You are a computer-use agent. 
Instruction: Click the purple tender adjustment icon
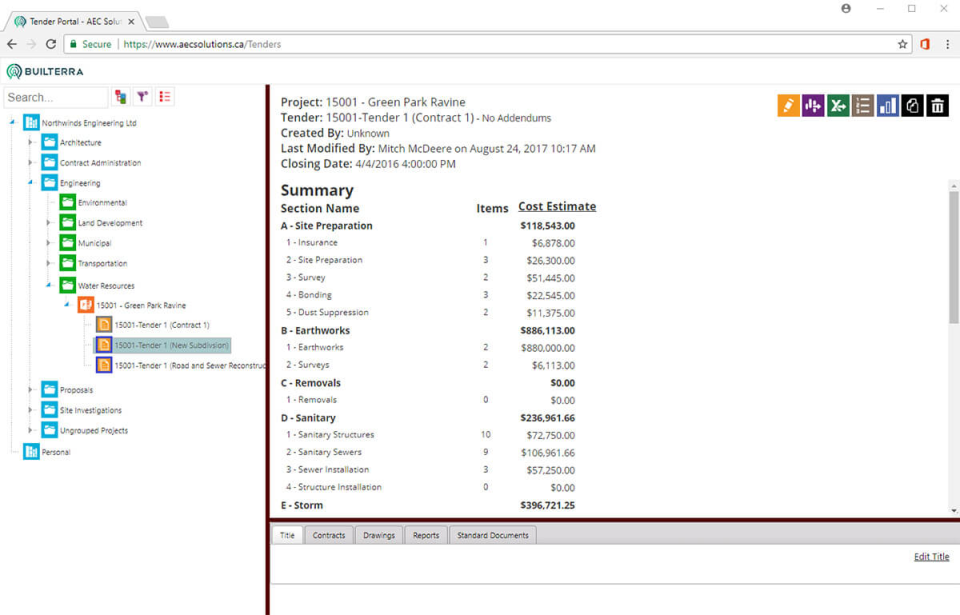[x=813, y=104]
